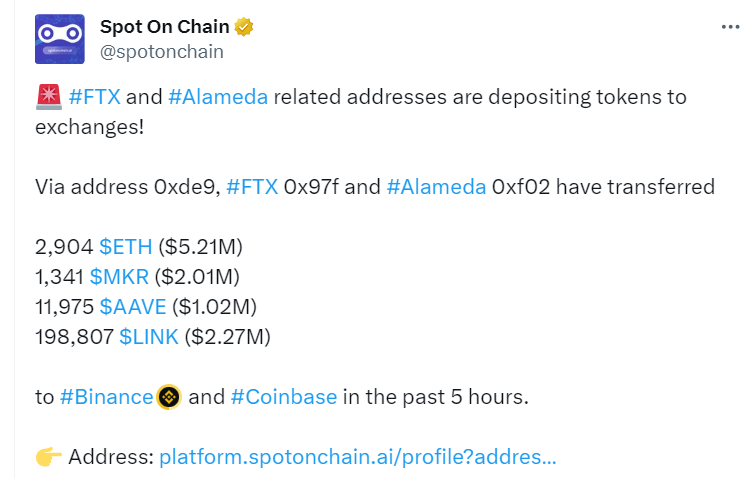This screenshot has width=750, height=479.
Task: Open the platform.spotonchain.ai profile link
Action: (x=358, y=457)
